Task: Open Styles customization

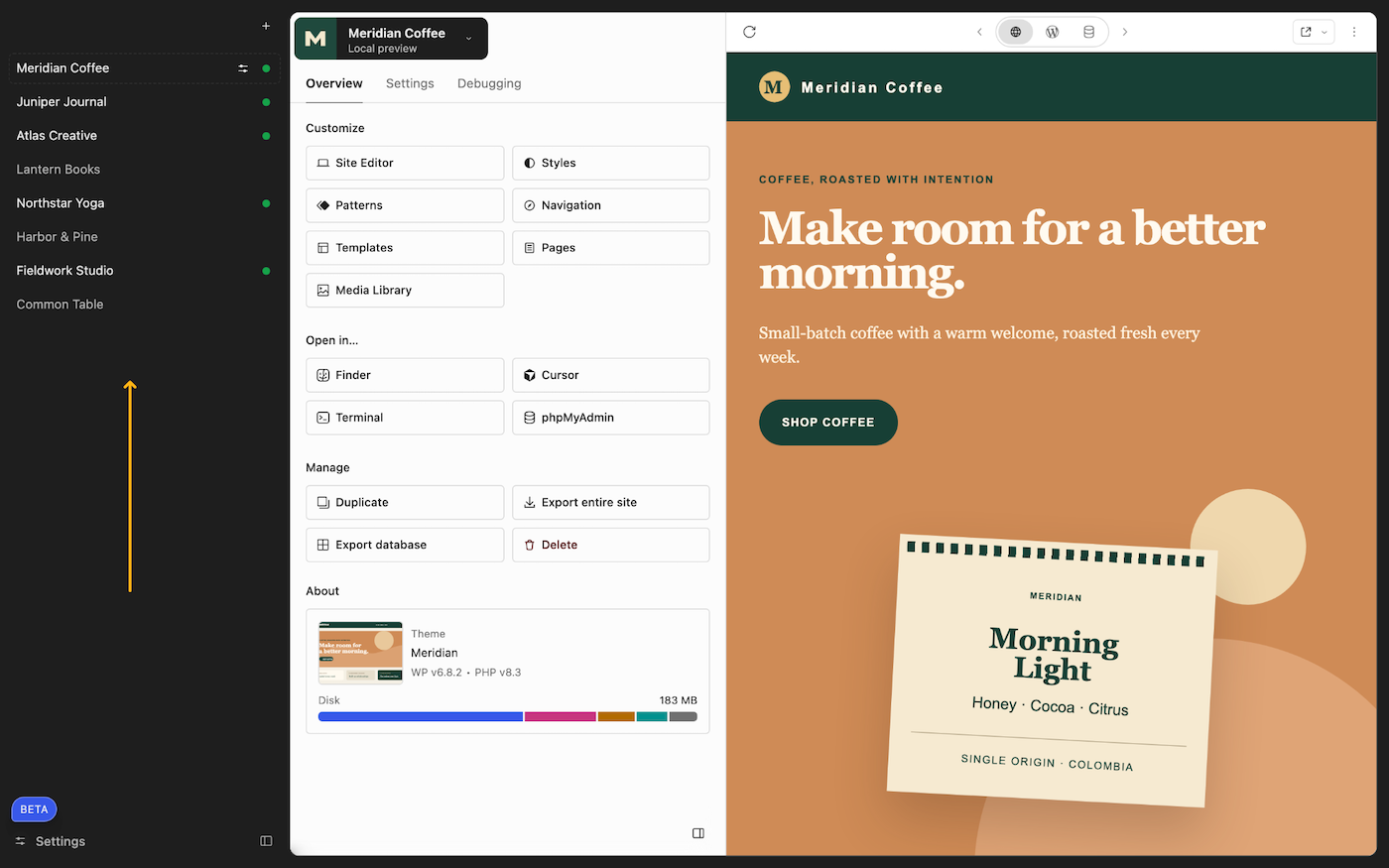Action: click(611, 163)
